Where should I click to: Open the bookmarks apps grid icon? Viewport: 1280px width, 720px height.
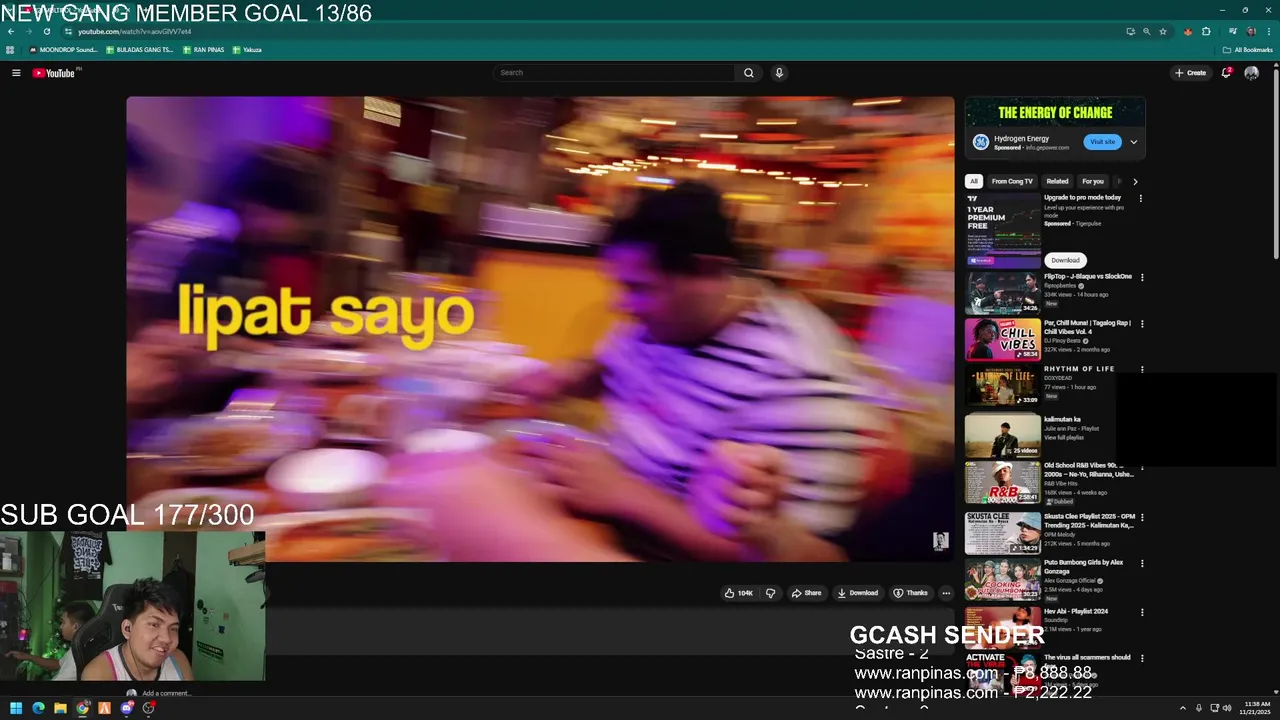[10, 50]
